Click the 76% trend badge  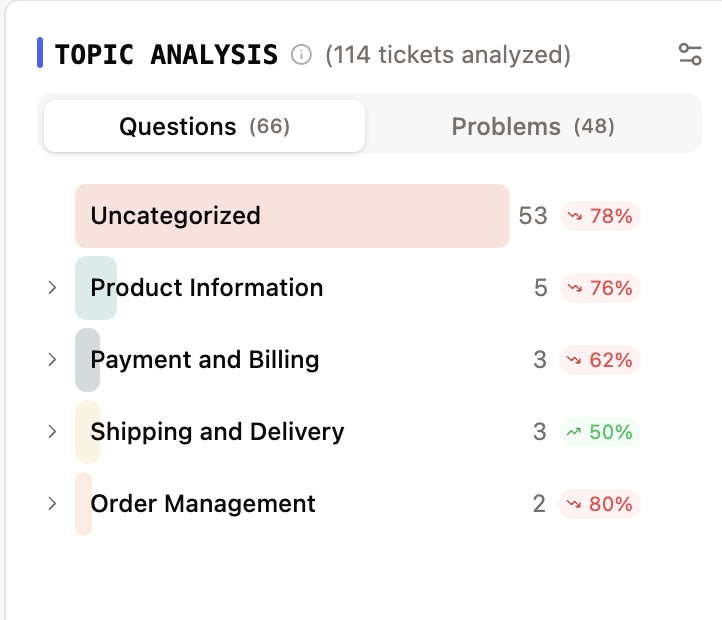600,288
